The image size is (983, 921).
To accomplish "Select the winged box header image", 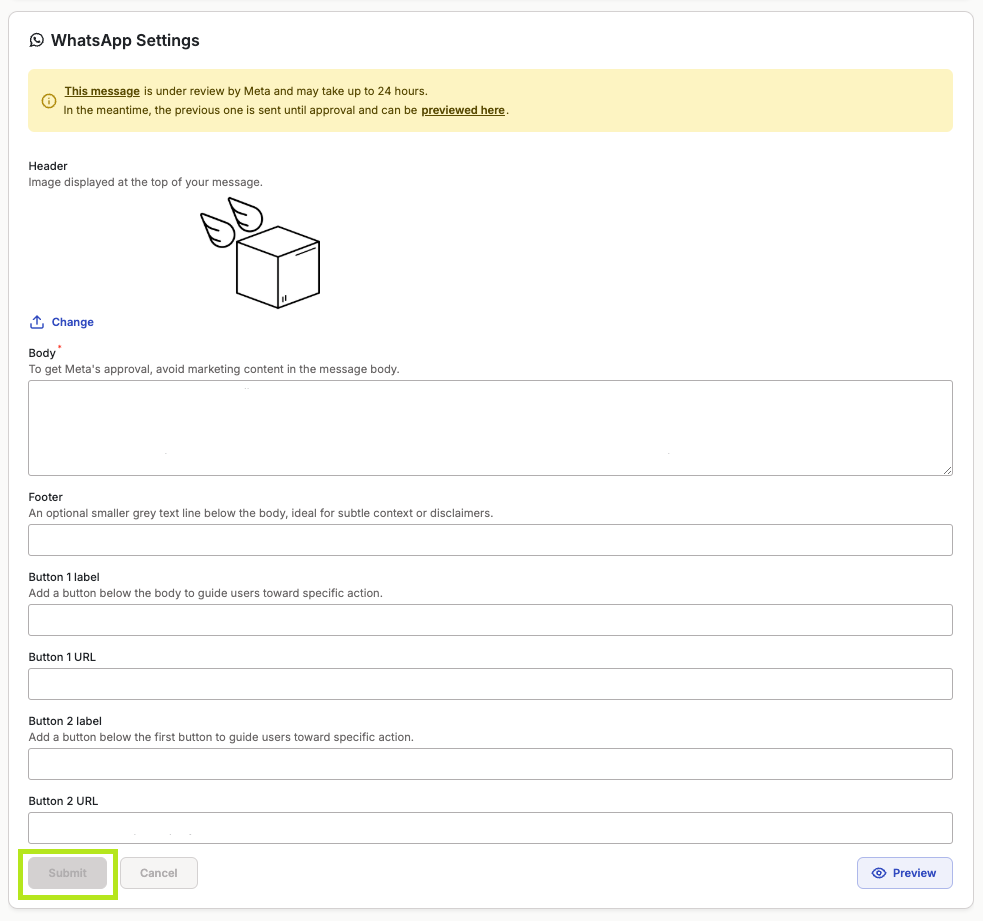I will click(x=260, y=253).
